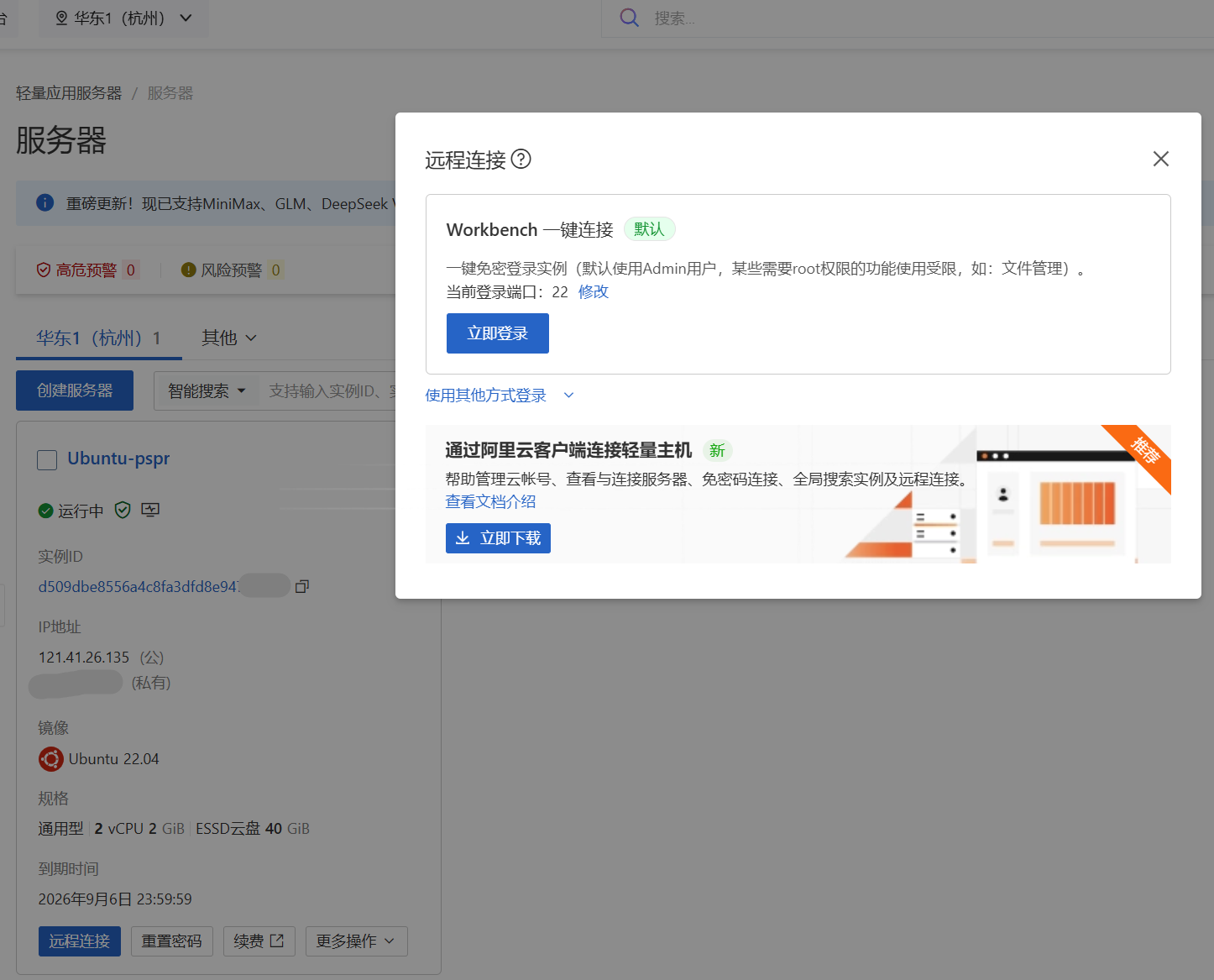Click the 续费 button
This screenshot has width=1214, height=980.
[x=259, y=941]
